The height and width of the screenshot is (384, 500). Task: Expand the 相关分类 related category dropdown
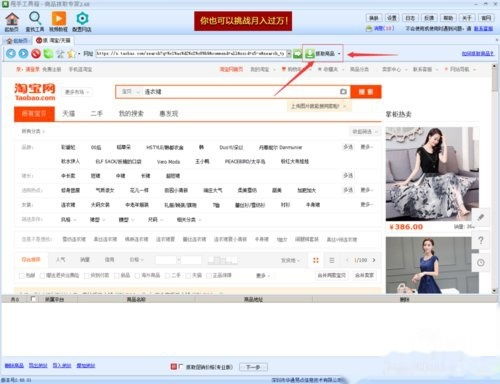coord(189,220)
